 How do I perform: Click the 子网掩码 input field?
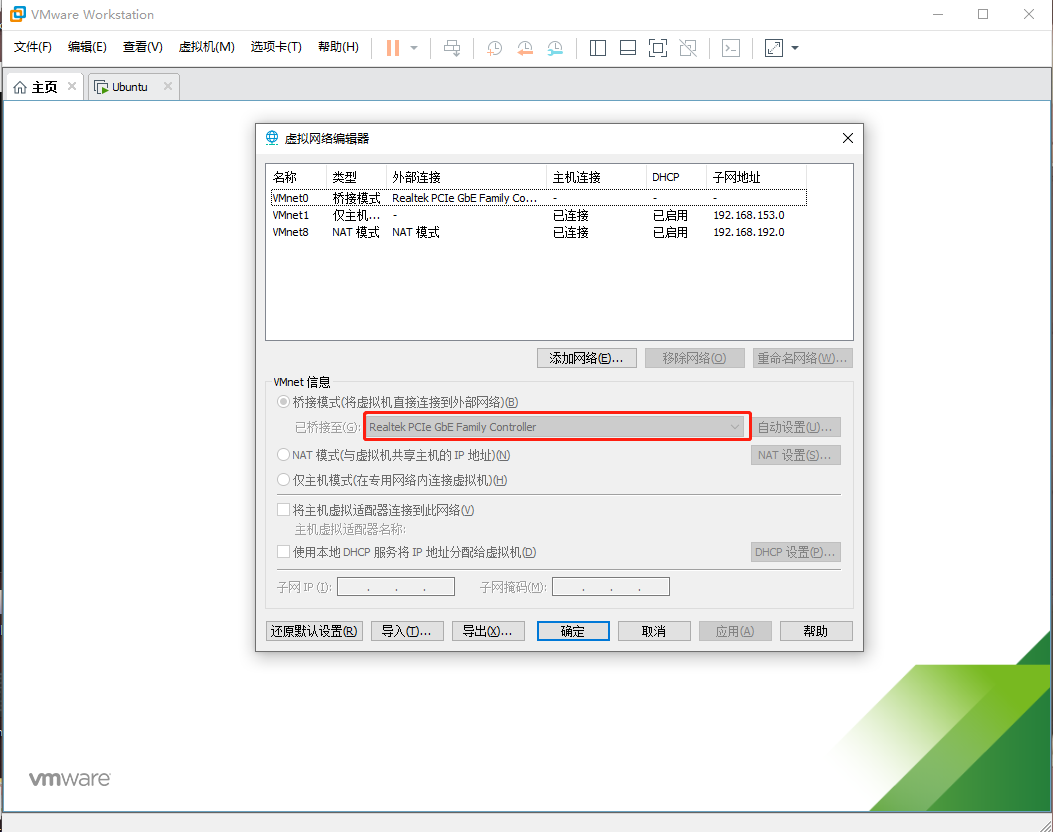coord(610,587)
